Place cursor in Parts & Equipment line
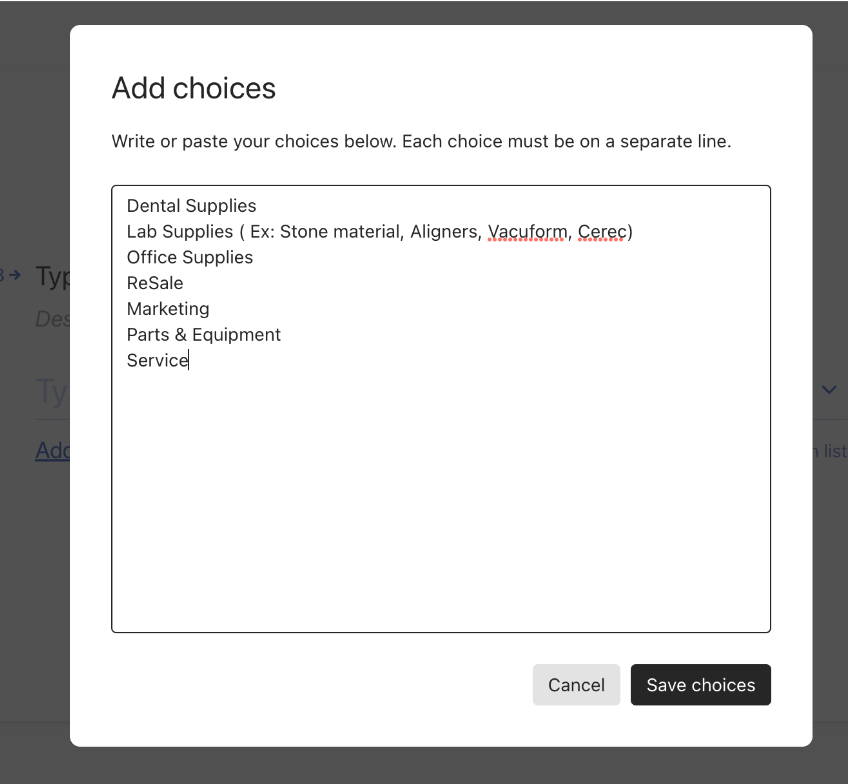Viewport: 848px width, 784px height. 204,335
